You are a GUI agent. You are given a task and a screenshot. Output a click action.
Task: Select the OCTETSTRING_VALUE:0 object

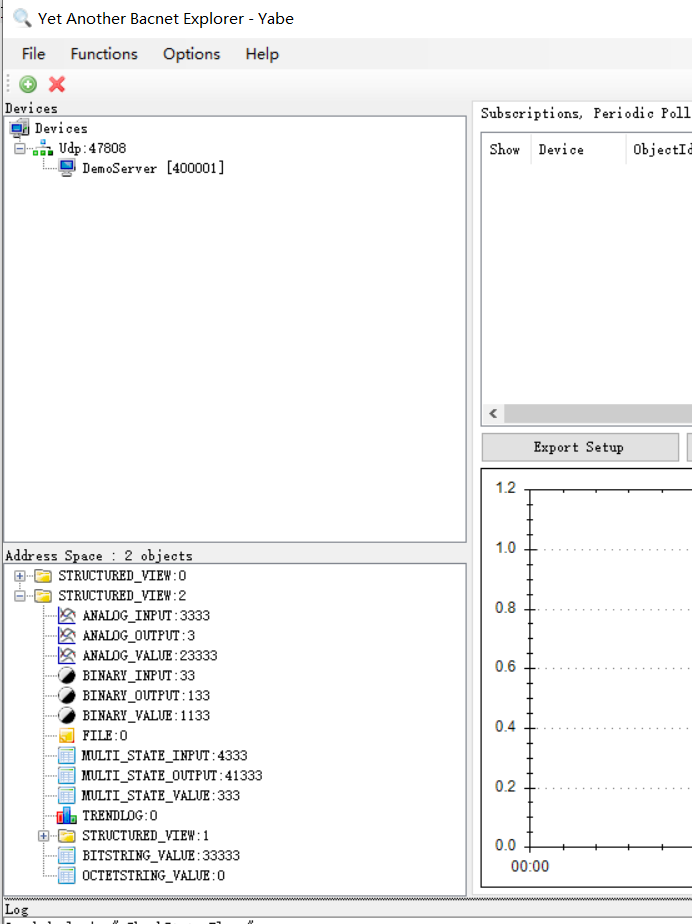click(153, 876)
